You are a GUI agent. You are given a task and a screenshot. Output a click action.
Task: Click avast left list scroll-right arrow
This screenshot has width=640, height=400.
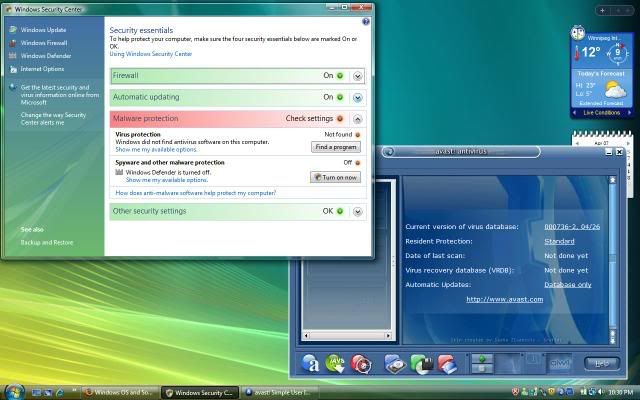pyautogui.click(x=388, y=336)
